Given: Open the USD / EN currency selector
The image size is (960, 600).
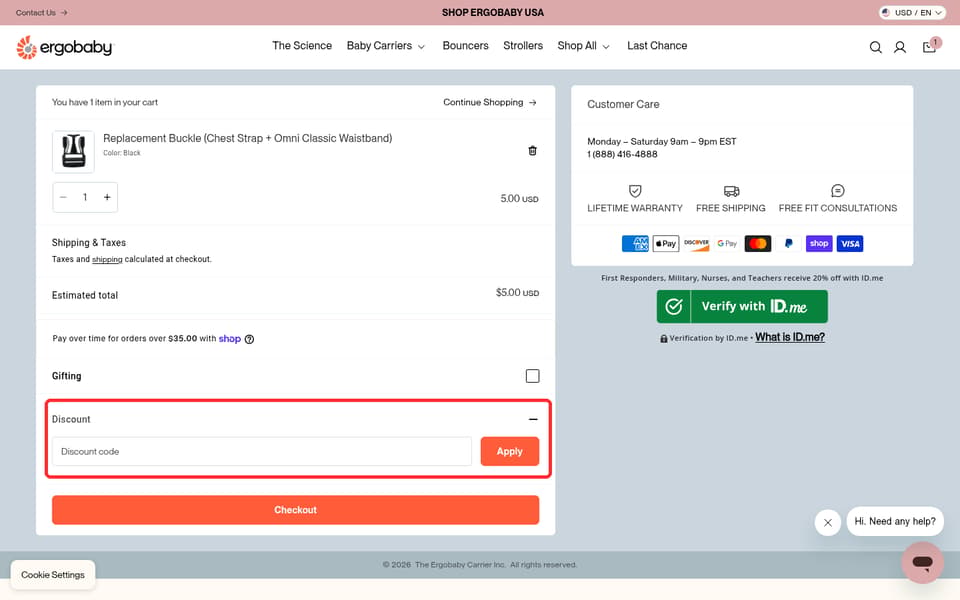Looking at the screenshot, I should [912, 12].
